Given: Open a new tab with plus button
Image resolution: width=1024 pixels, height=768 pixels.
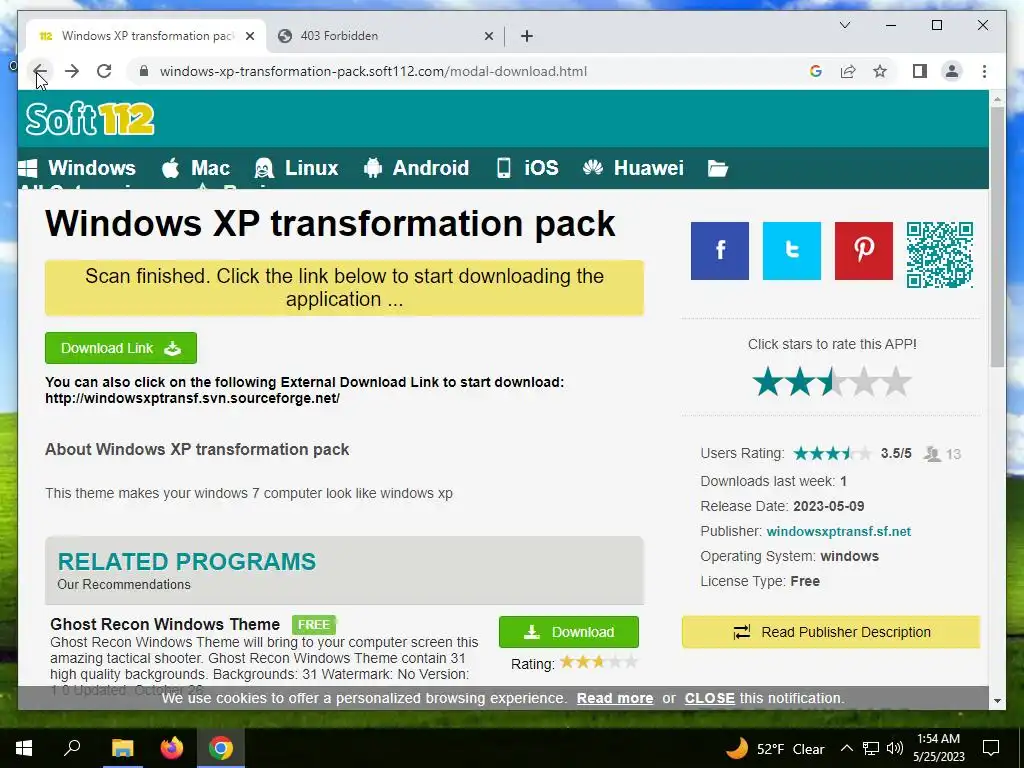Looking at the screenshot, I should click(527, 36).
